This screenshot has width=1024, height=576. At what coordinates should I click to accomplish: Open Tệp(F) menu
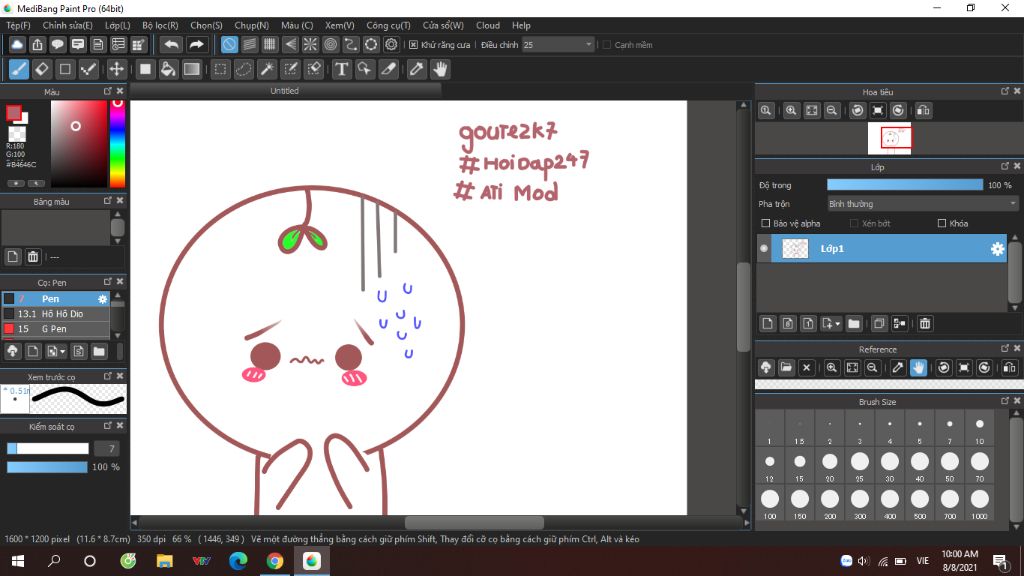(18, 25)
